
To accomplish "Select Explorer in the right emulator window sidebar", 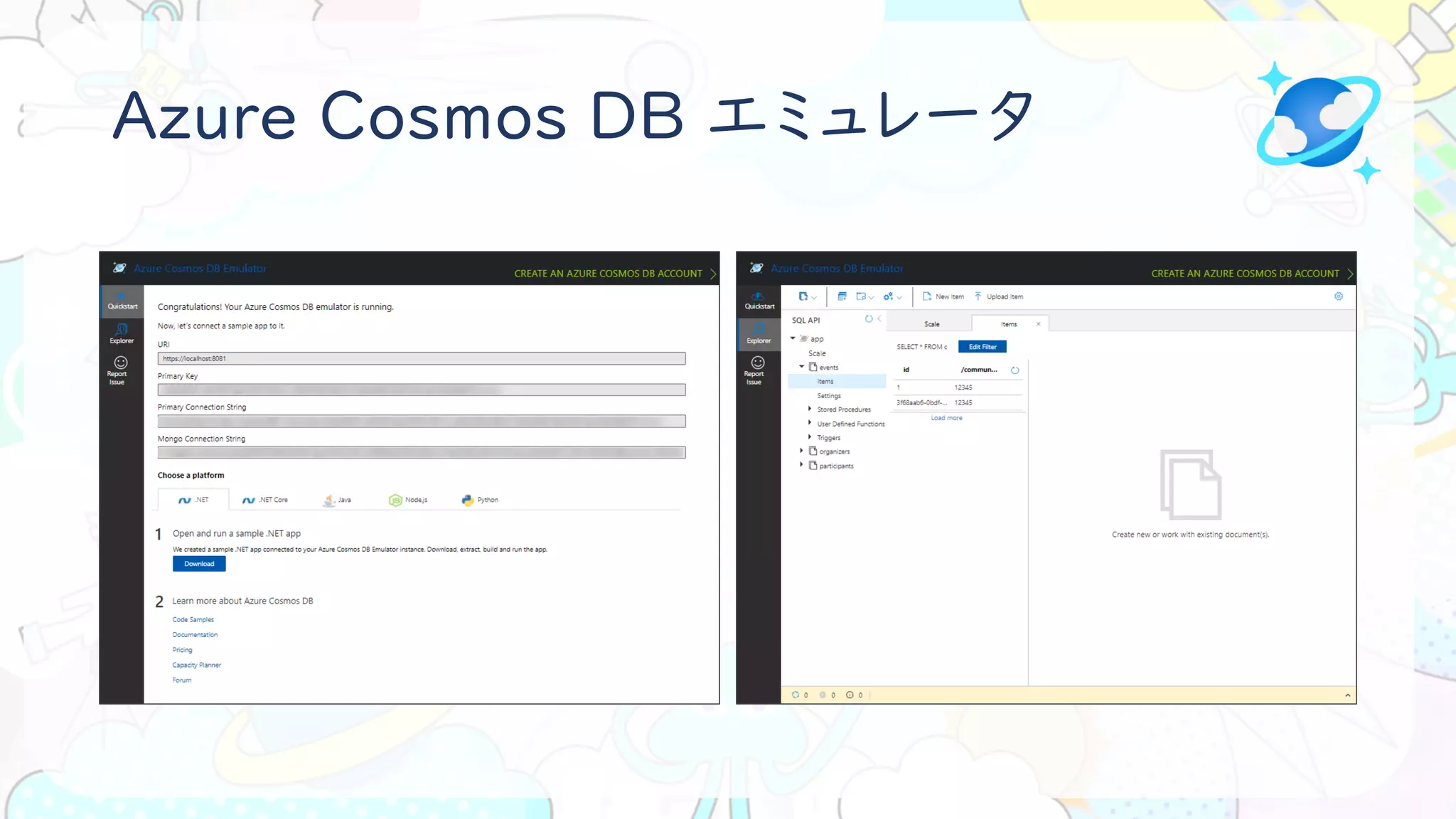I will pos(759,333).
